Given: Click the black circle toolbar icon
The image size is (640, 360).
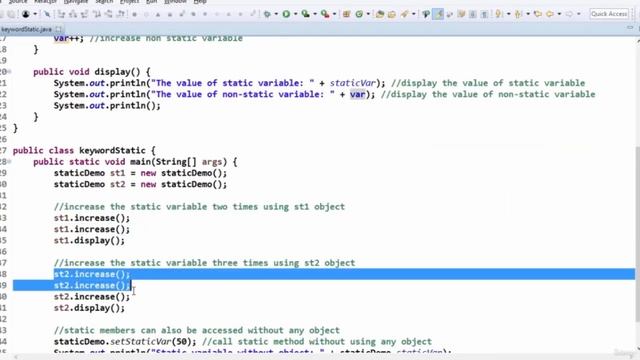Looking at the screenshot, I should coord(25,14).
